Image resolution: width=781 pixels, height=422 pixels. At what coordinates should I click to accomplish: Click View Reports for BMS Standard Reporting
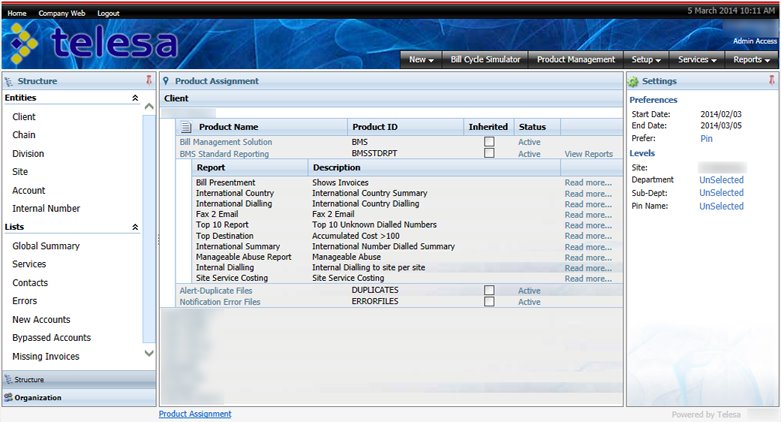(589, 154)
